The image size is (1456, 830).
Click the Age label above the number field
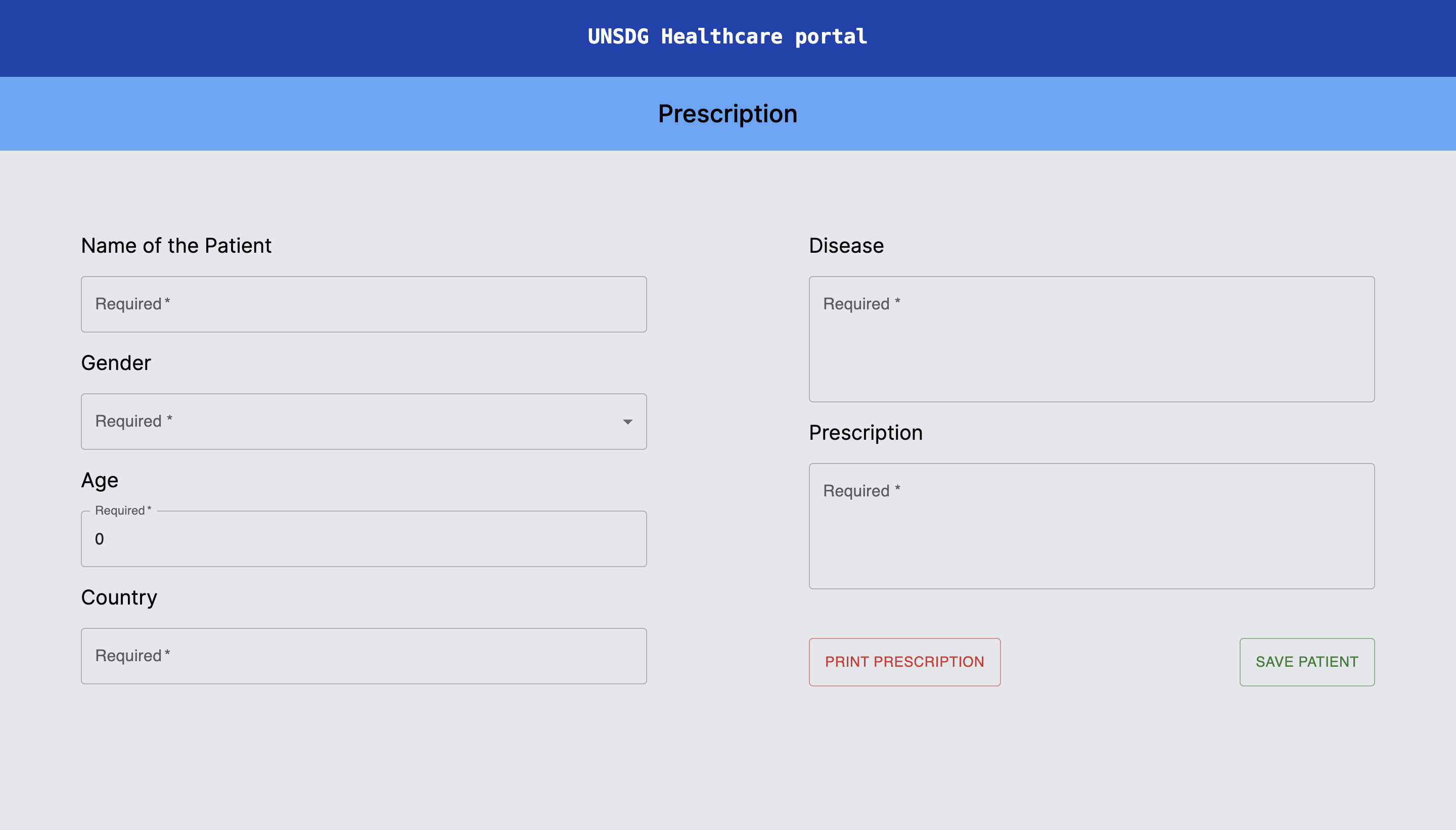pos(99,480)
